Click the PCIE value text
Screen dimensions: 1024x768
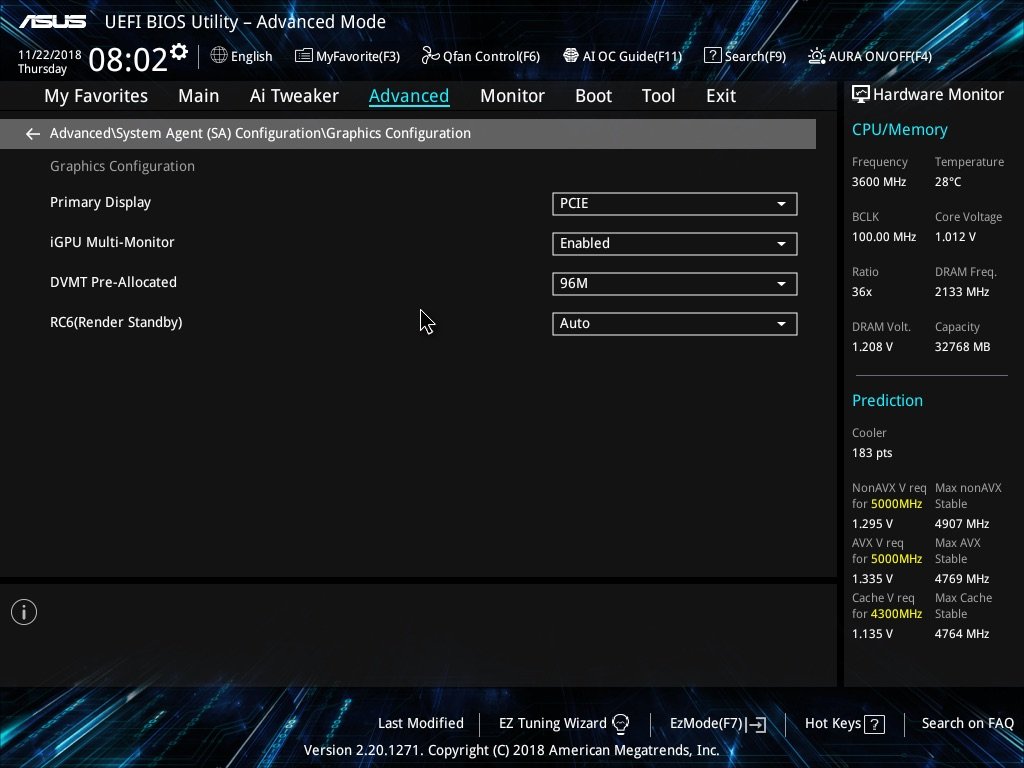pyautogui.click(x=574, y=204)
